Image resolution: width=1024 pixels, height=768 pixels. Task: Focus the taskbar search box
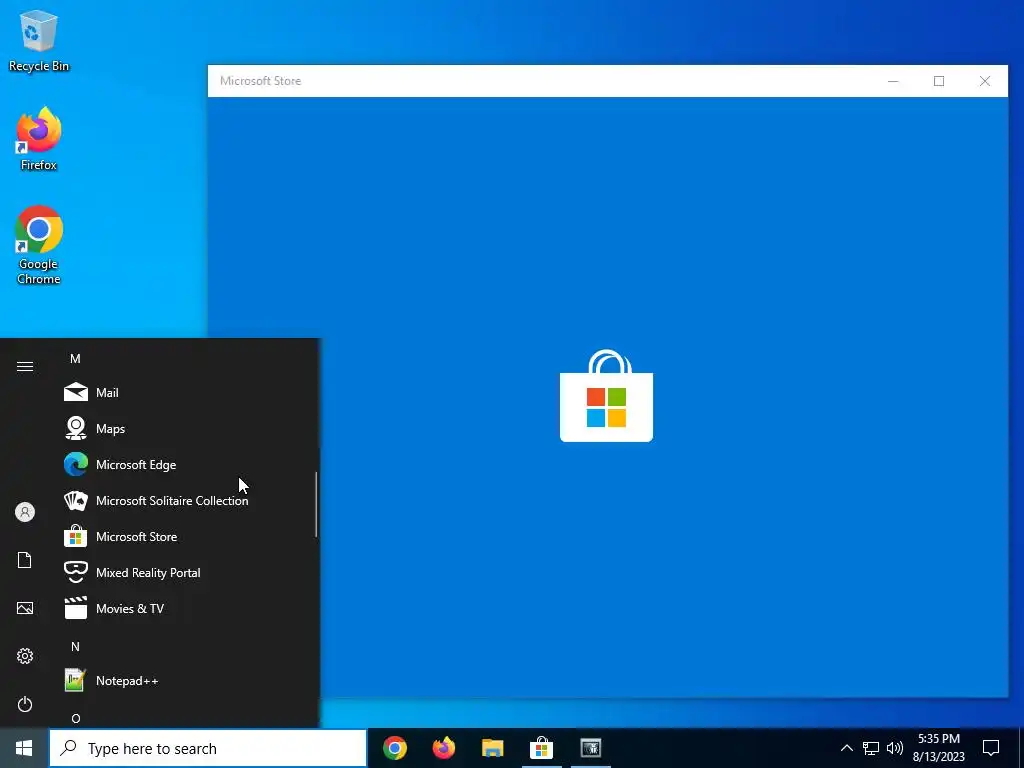[x=208, y=748]
